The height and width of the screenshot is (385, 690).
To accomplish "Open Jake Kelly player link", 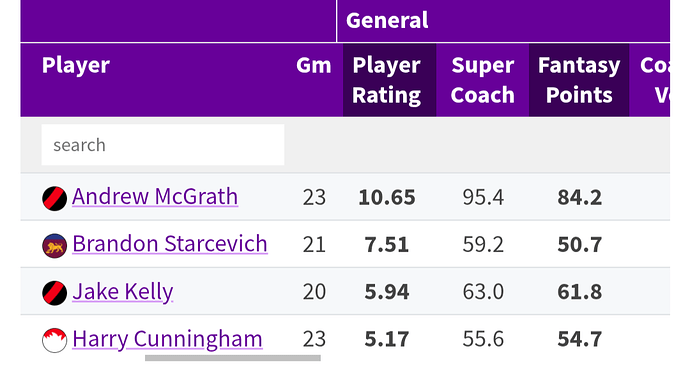I will pos(123,291).
